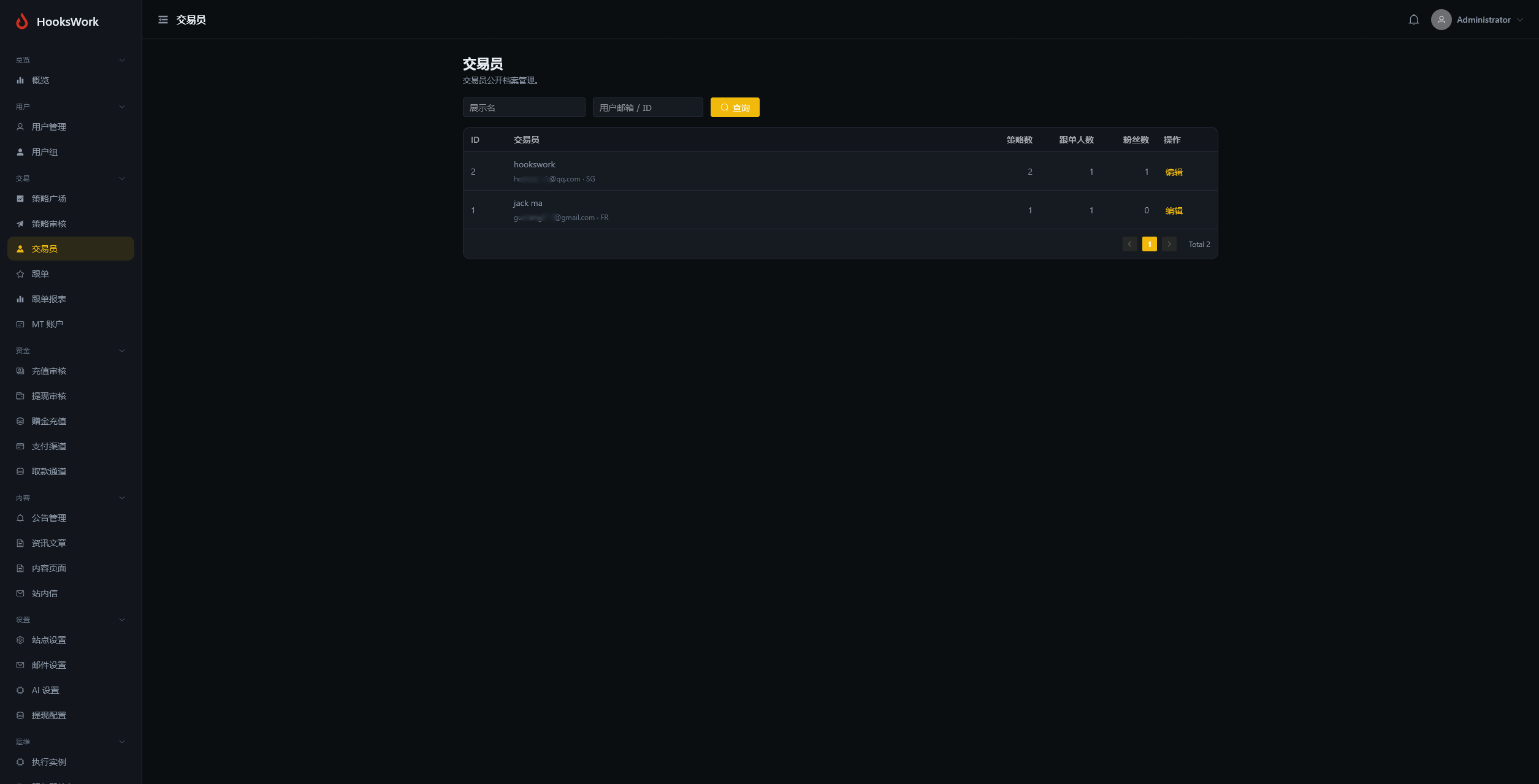
Task: Click the 用户管理 person icon
Action: (x=20, y=127)
